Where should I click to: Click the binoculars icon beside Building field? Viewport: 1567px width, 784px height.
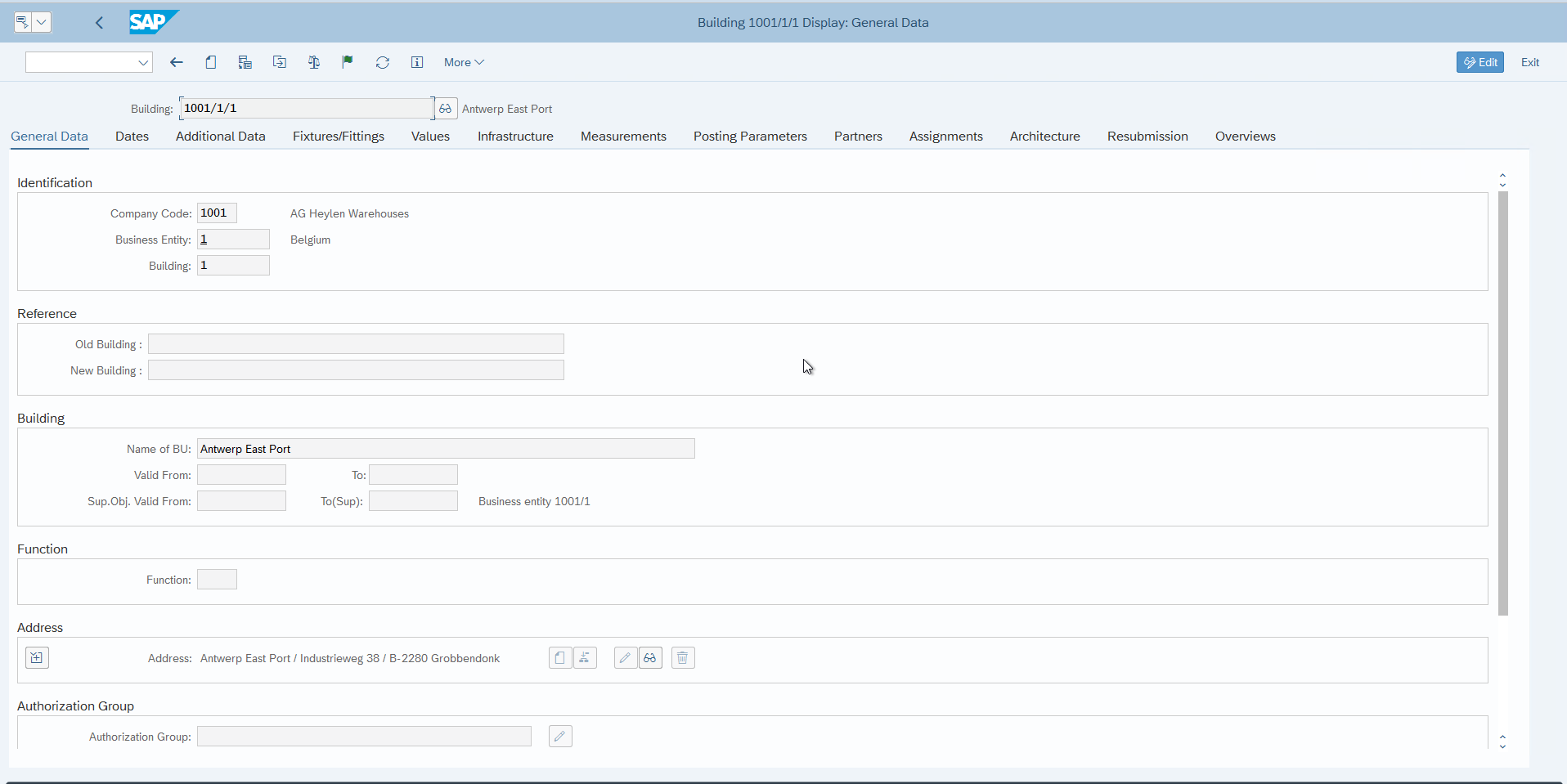point(445,109)
